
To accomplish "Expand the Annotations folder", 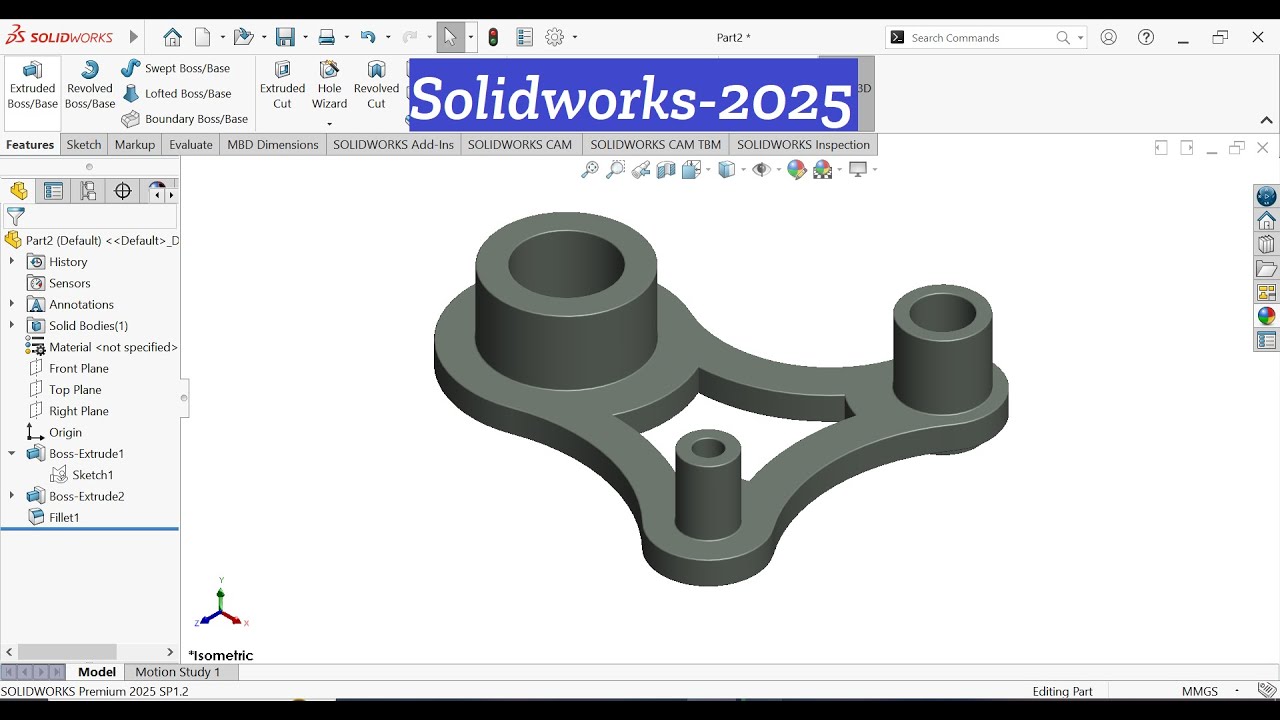I will coord(12,304).
